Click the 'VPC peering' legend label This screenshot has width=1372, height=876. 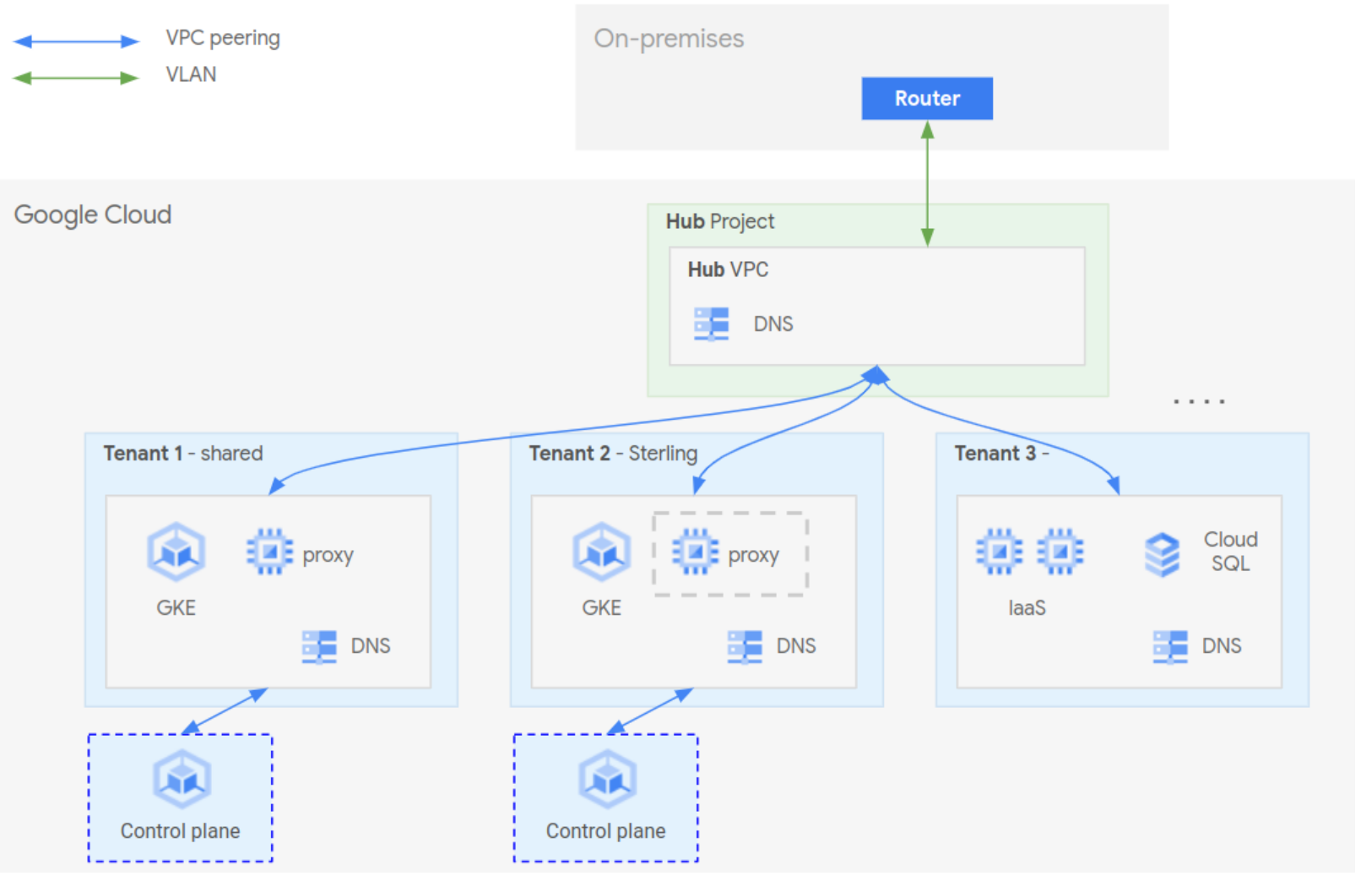click(223, 39)
